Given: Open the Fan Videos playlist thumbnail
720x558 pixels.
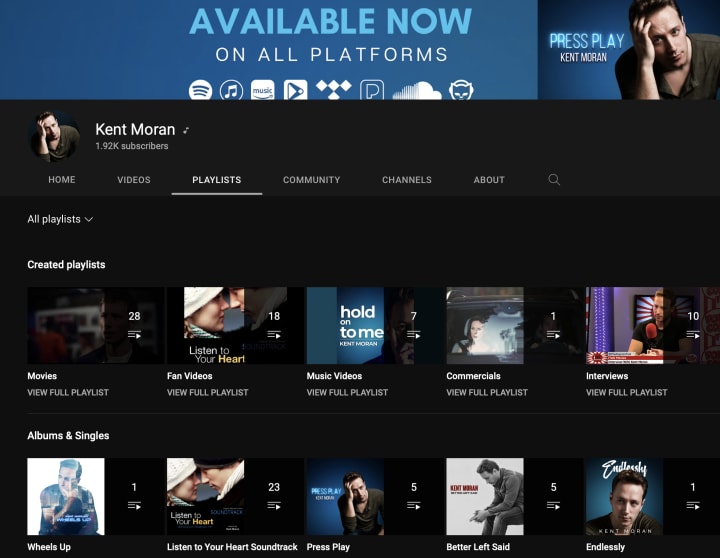Looking at the screenshot, I should point(235,326).
